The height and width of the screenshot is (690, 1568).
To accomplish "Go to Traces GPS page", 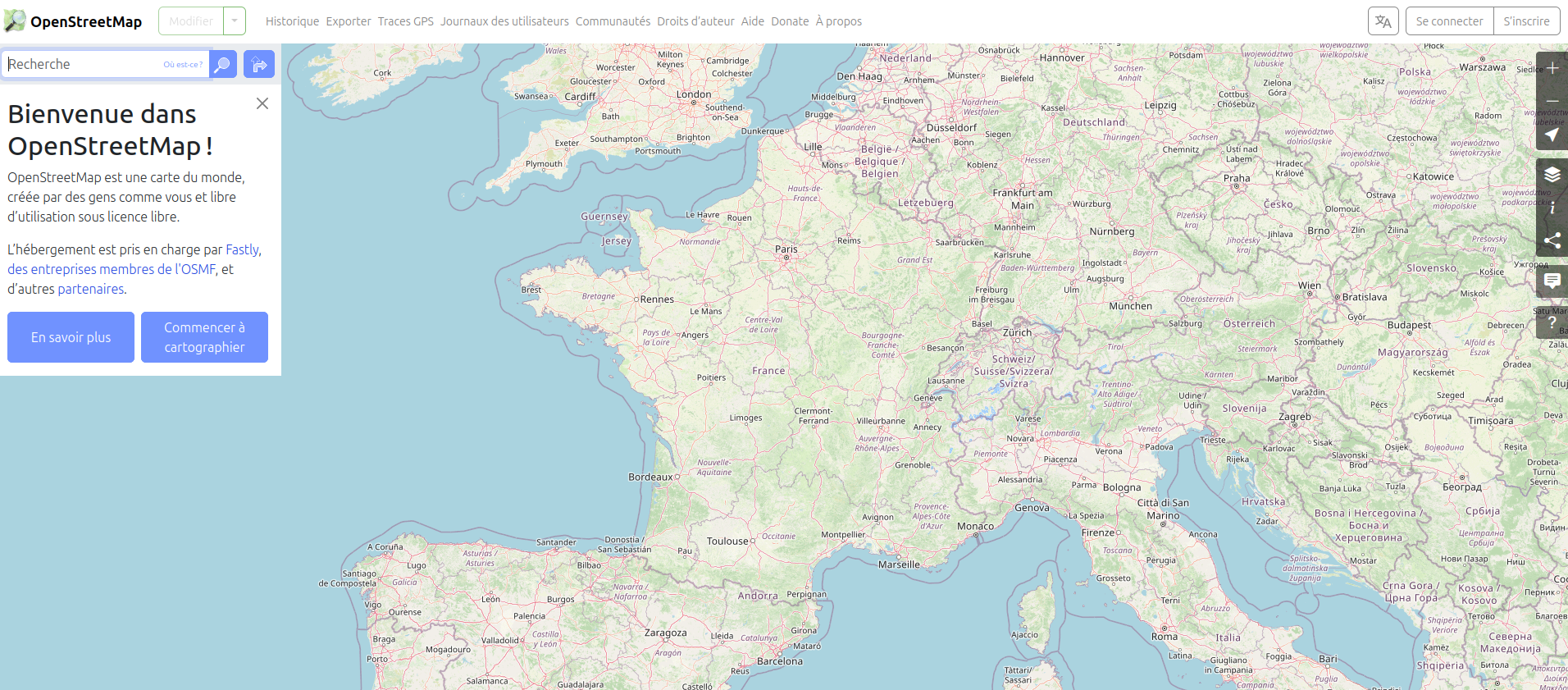I will click(405, 21).
